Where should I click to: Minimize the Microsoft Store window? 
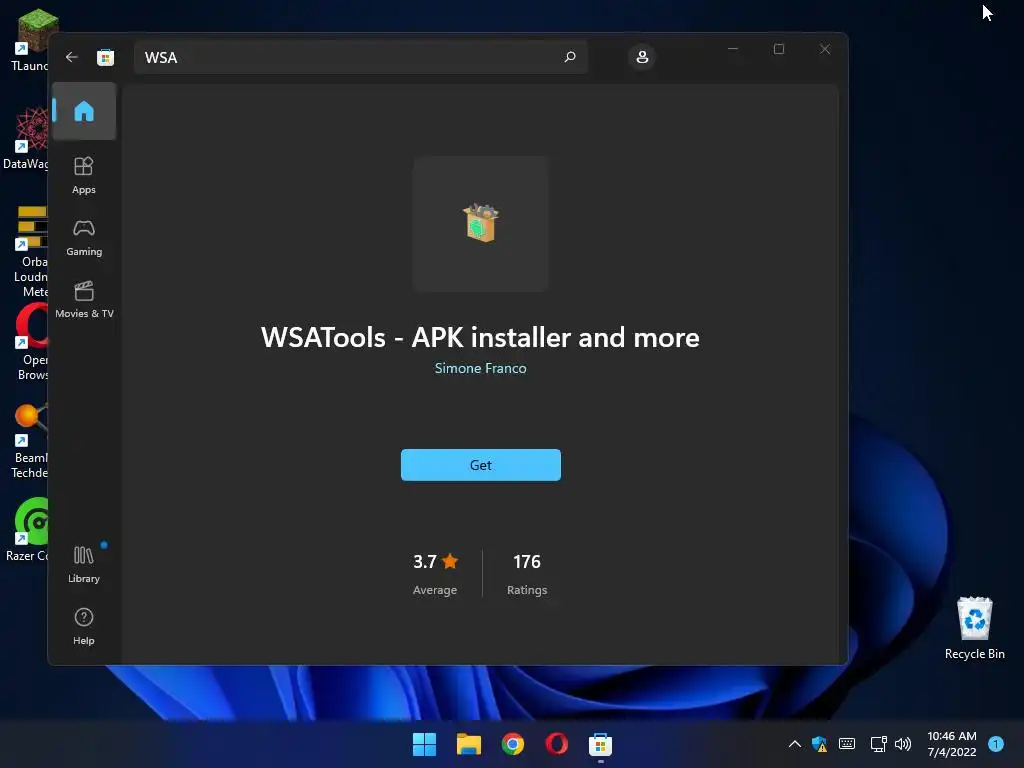[x=733, y=49]
